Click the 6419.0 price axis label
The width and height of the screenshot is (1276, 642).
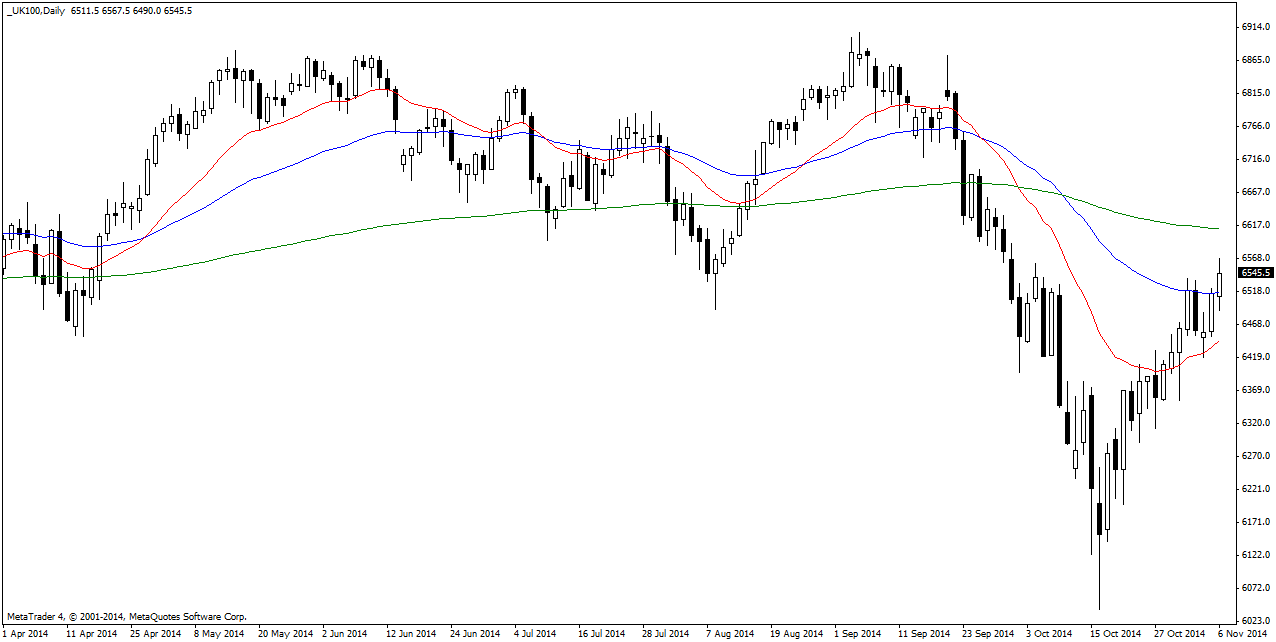pos(1255,356)
